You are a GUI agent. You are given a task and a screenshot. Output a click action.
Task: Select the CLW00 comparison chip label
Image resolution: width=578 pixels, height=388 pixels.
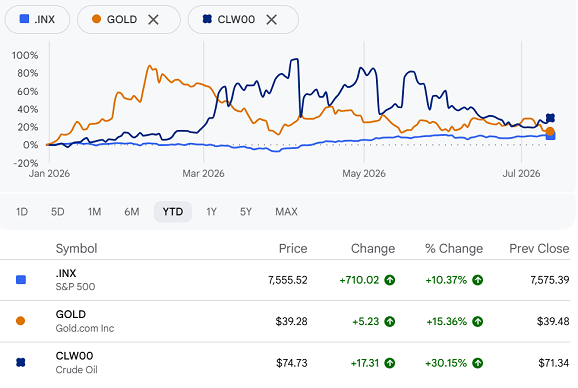(x=236, y=20)
